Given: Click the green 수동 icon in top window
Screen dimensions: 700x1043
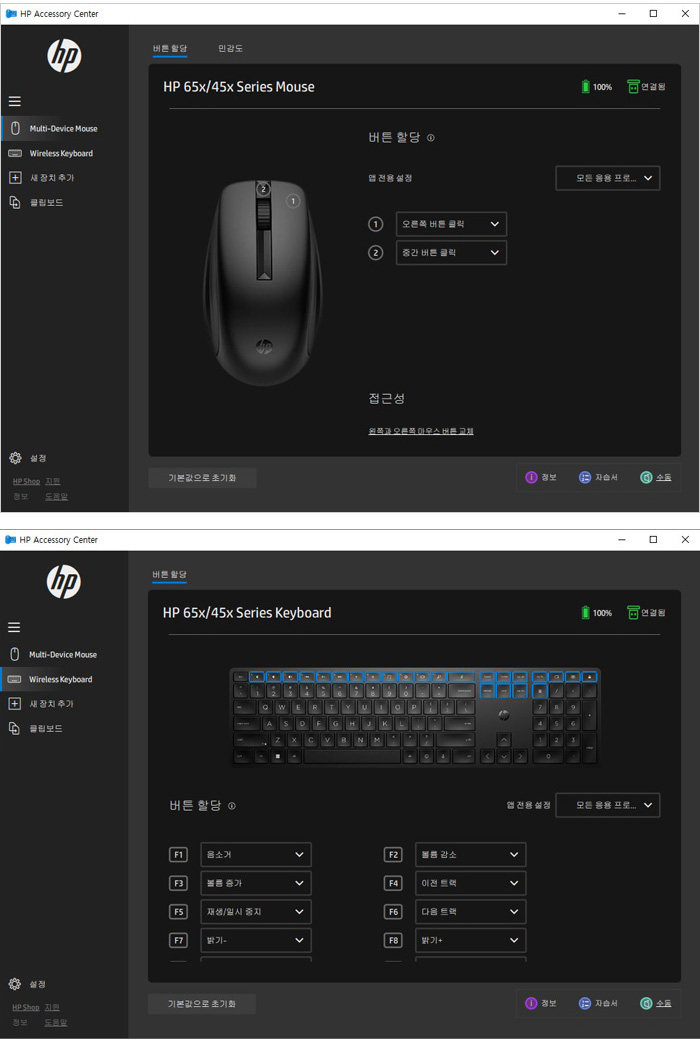Looking at the screenshot, I should [x=645, y=477].
